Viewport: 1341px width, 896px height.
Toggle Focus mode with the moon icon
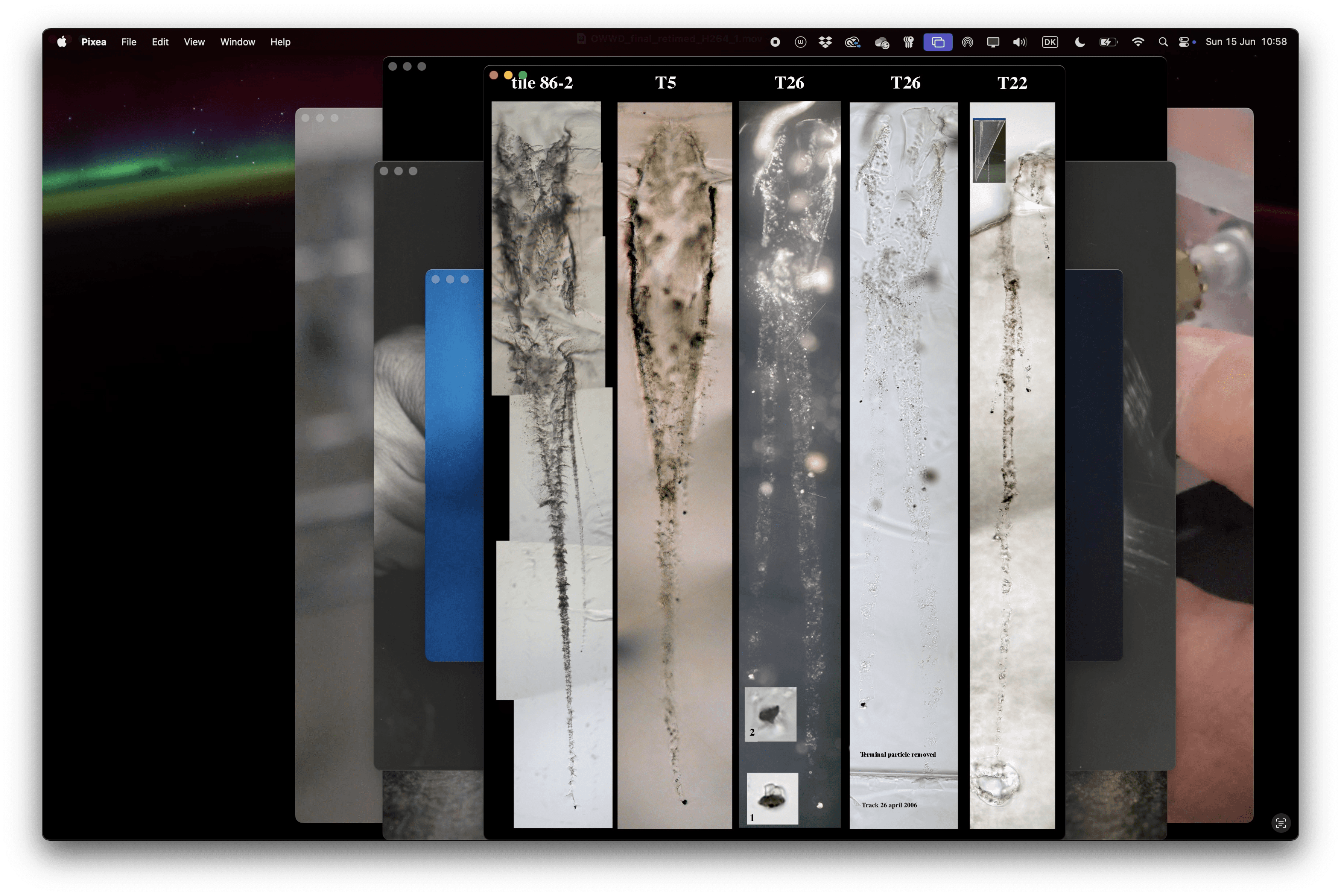[x=1079, y=42]
